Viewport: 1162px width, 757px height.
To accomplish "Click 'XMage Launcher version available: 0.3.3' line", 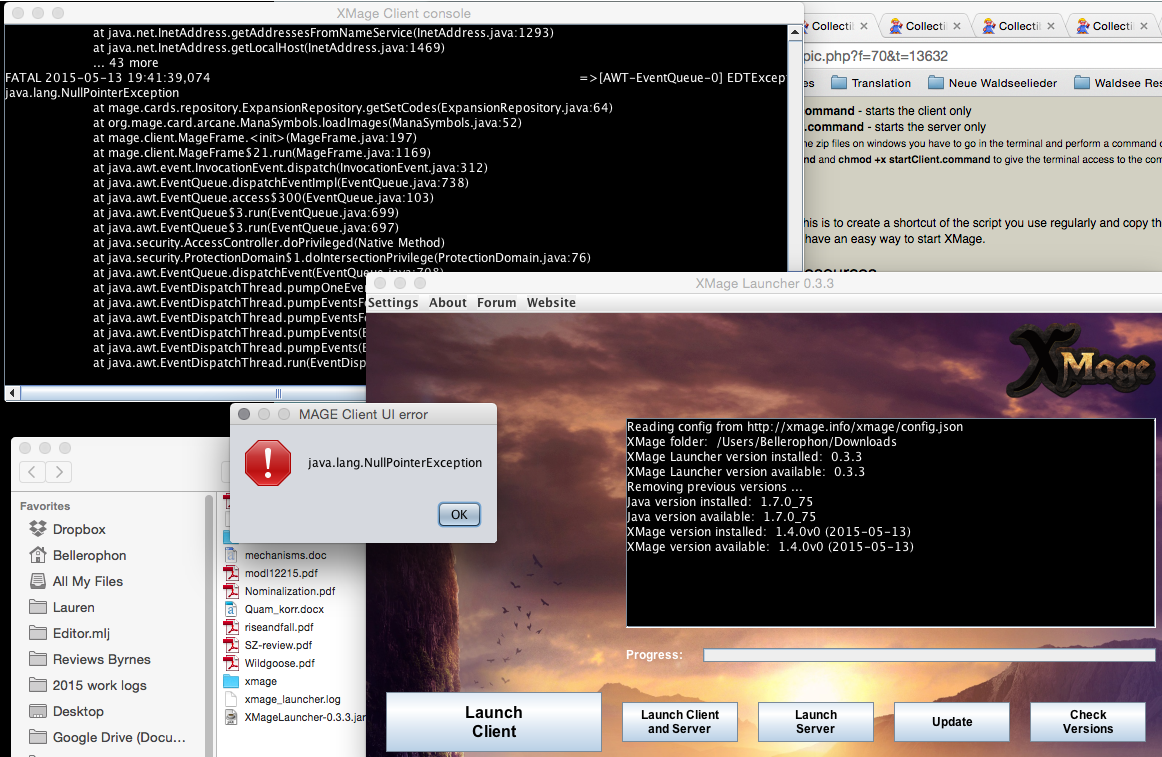I will 746,472.
